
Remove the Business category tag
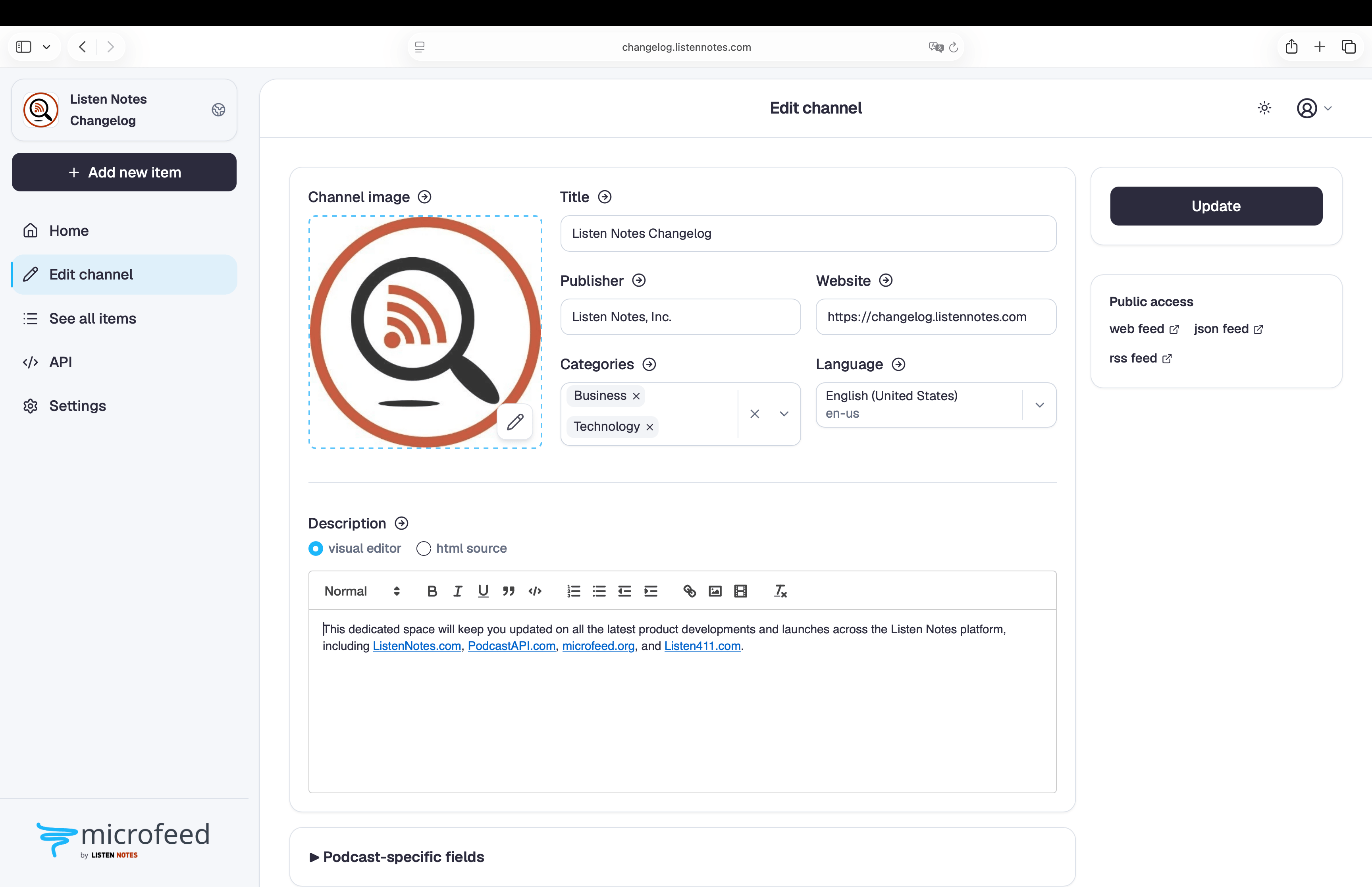636,396
